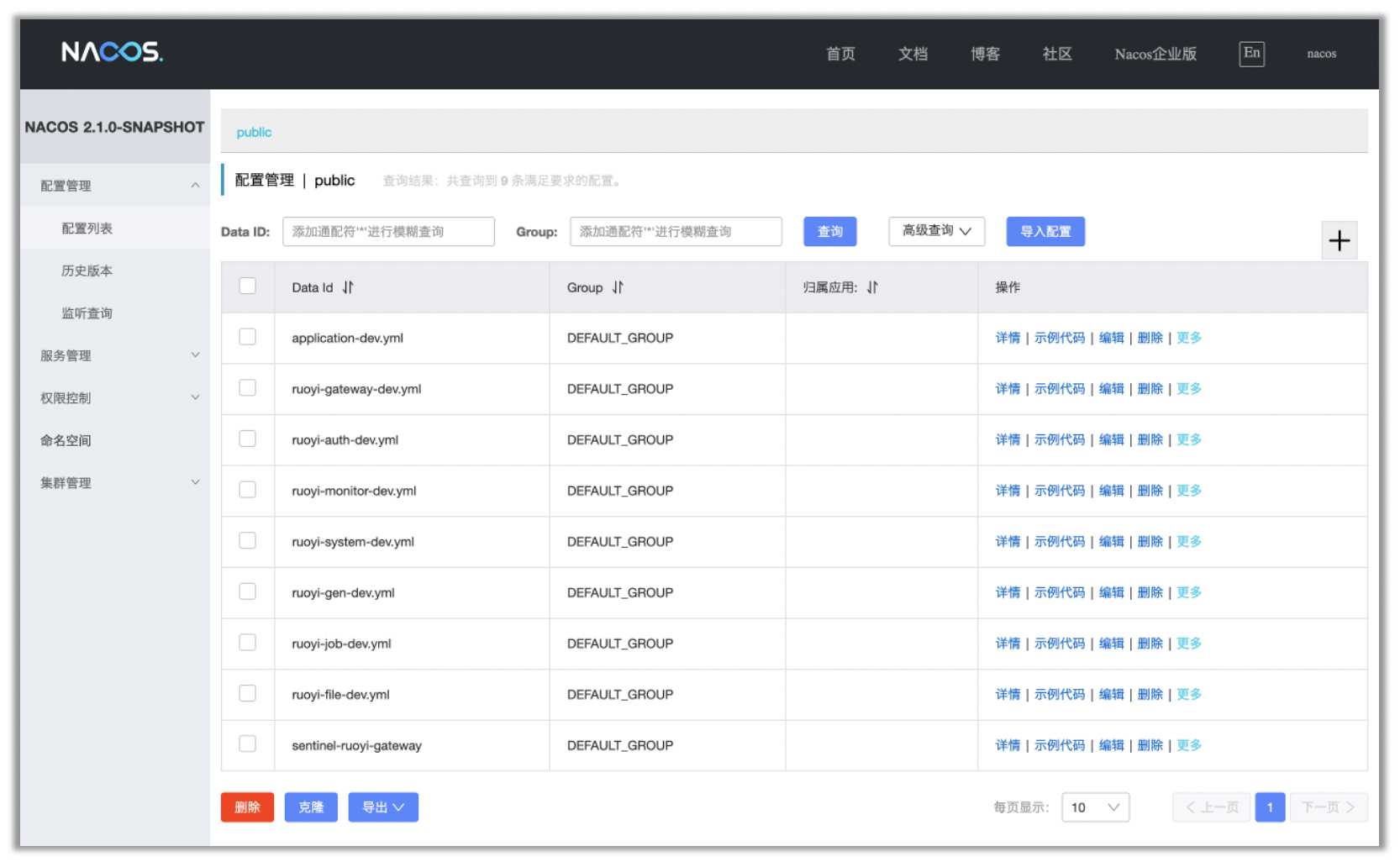
Task: Switch language with the En icon
Action: coord(1251,54)
